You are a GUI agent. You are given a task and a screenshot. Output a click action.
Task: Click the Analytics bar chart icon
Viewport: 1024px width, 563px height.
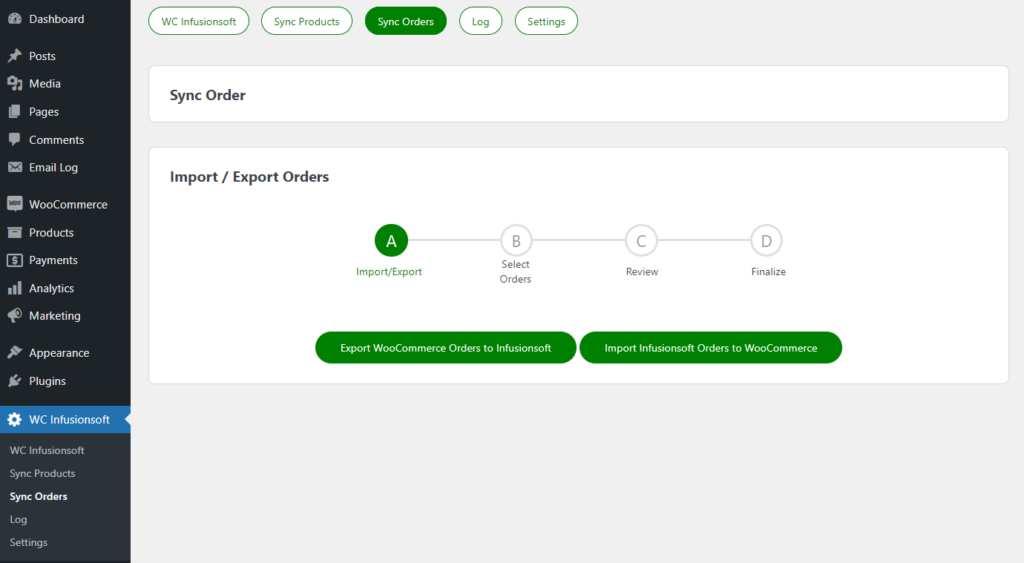(x=14, y=288)
